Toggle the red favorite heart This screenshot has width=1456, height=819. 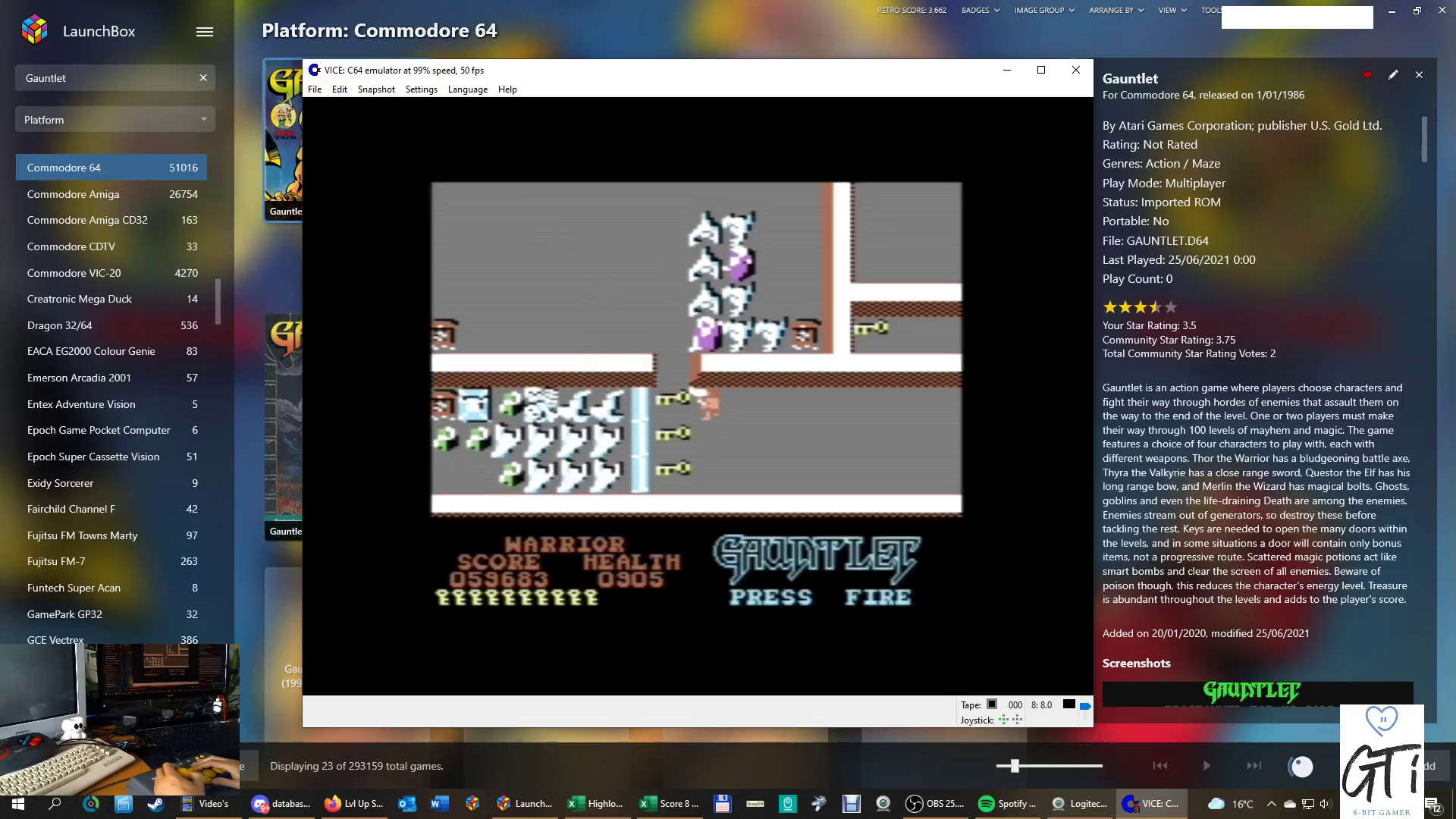click(1367, 75)
